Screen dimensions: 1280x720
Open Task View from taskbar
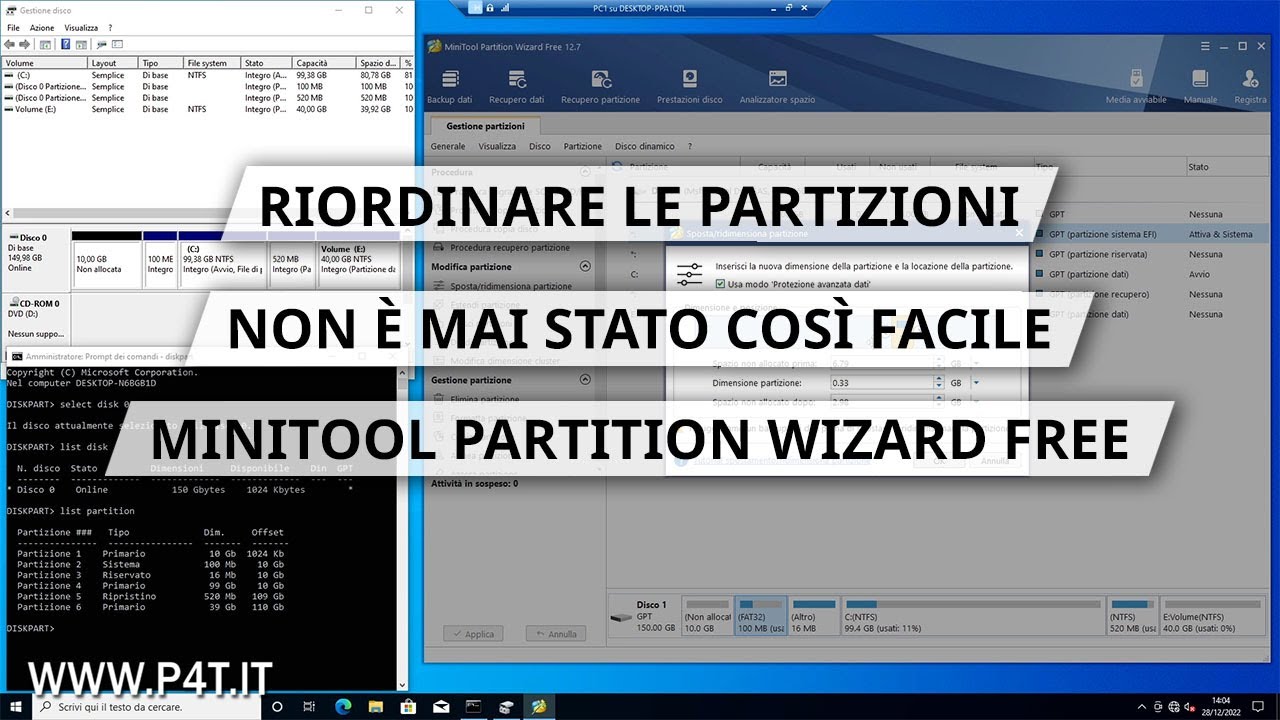(309, 706)
